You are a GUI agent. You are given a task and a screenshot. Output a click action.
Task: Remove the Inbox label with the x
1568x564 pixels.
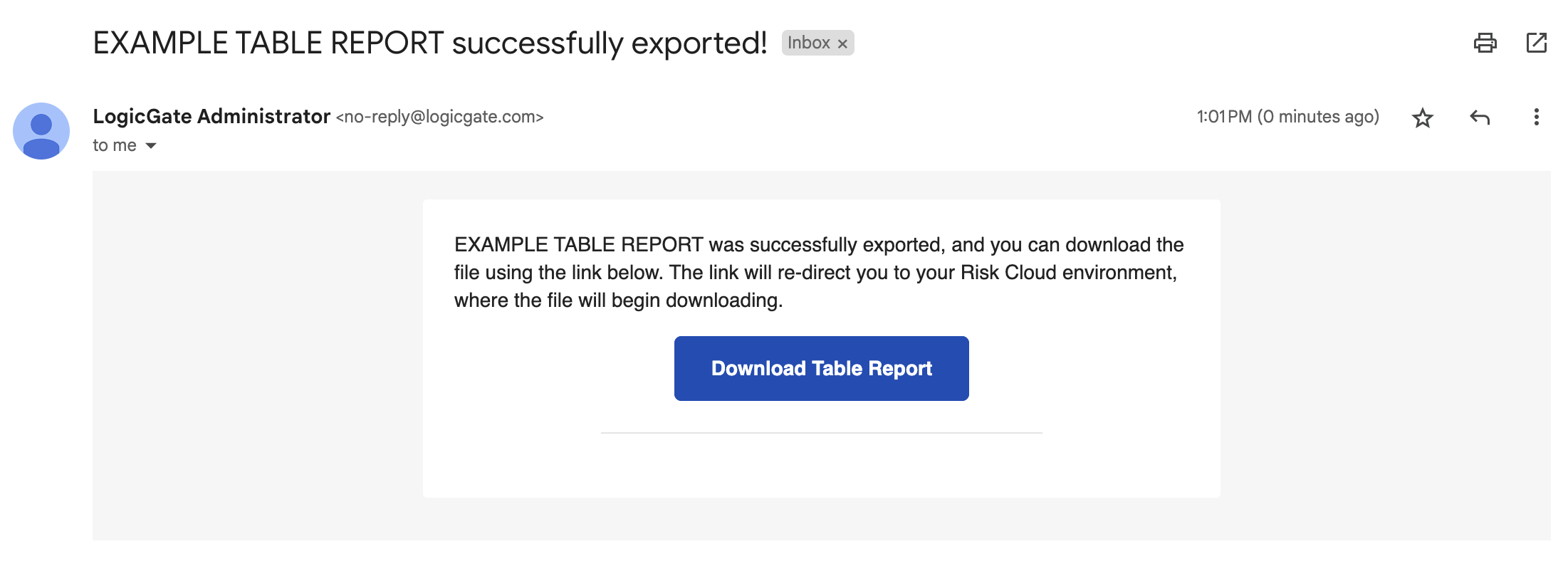click(x=842, y=43)
